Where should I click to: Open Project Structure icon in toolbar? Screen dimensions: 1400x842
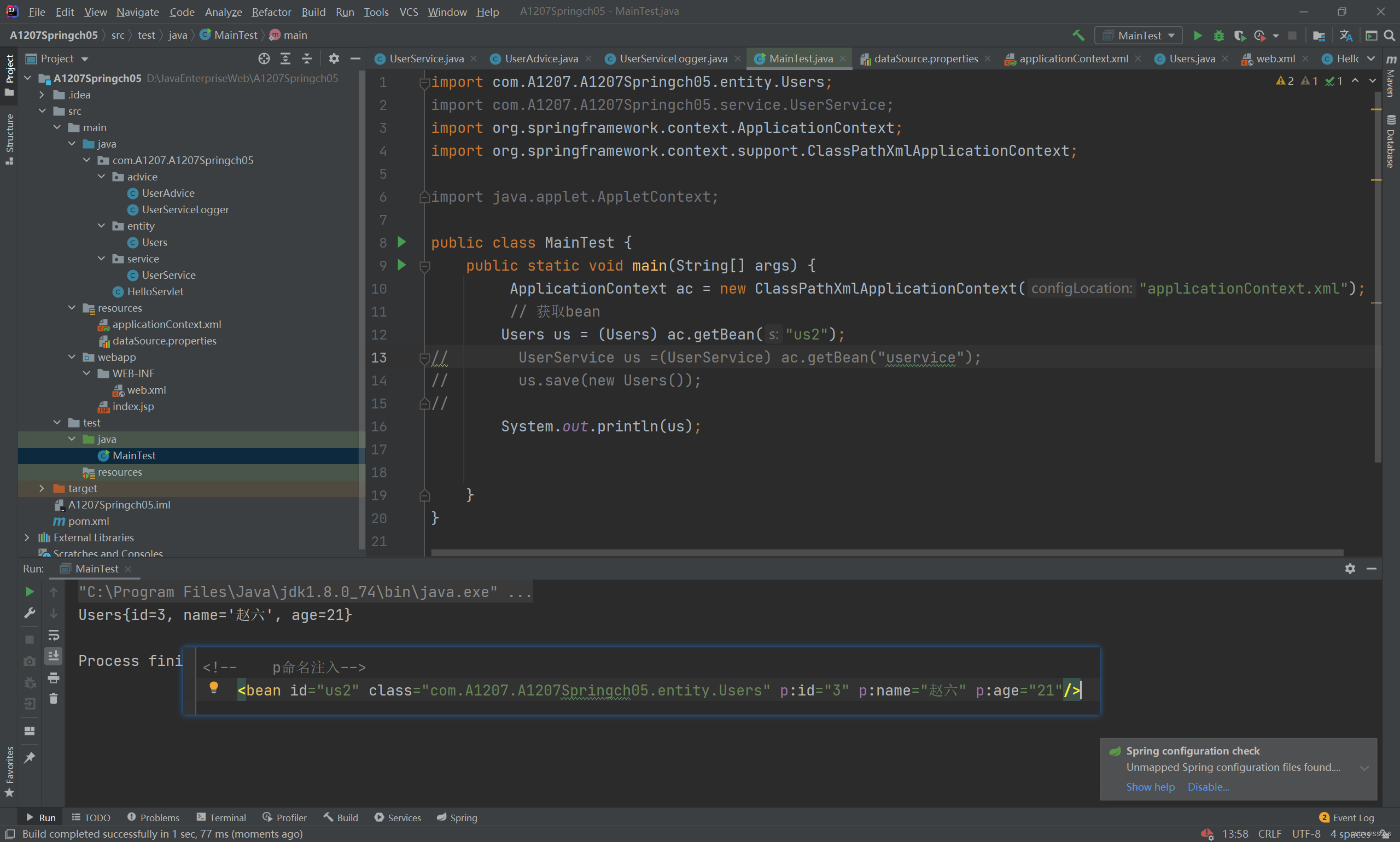click(1319, 35)
